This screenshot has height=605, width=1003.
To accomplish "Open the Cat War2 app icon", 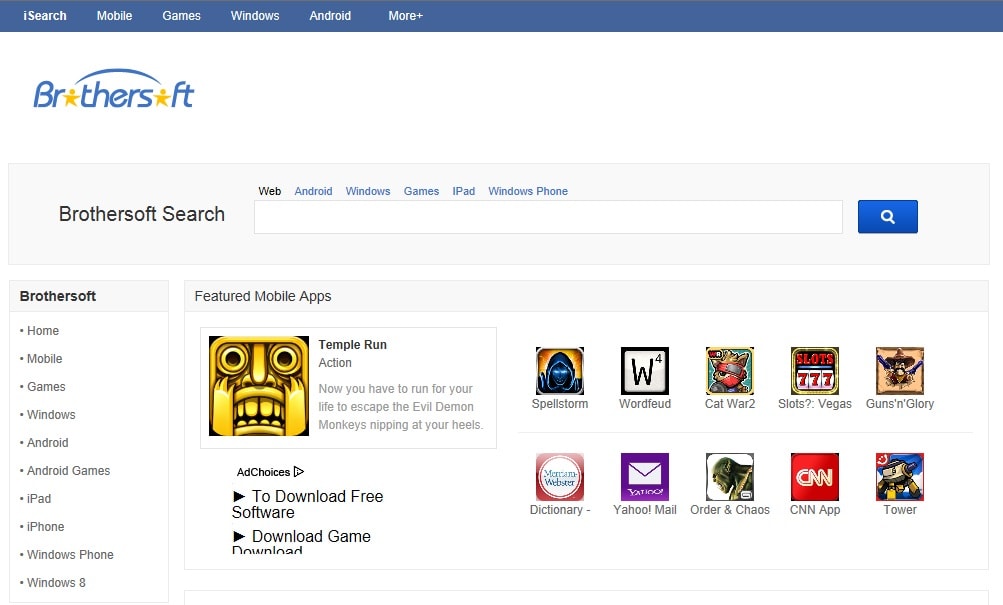I will click(x=730, y=371).
